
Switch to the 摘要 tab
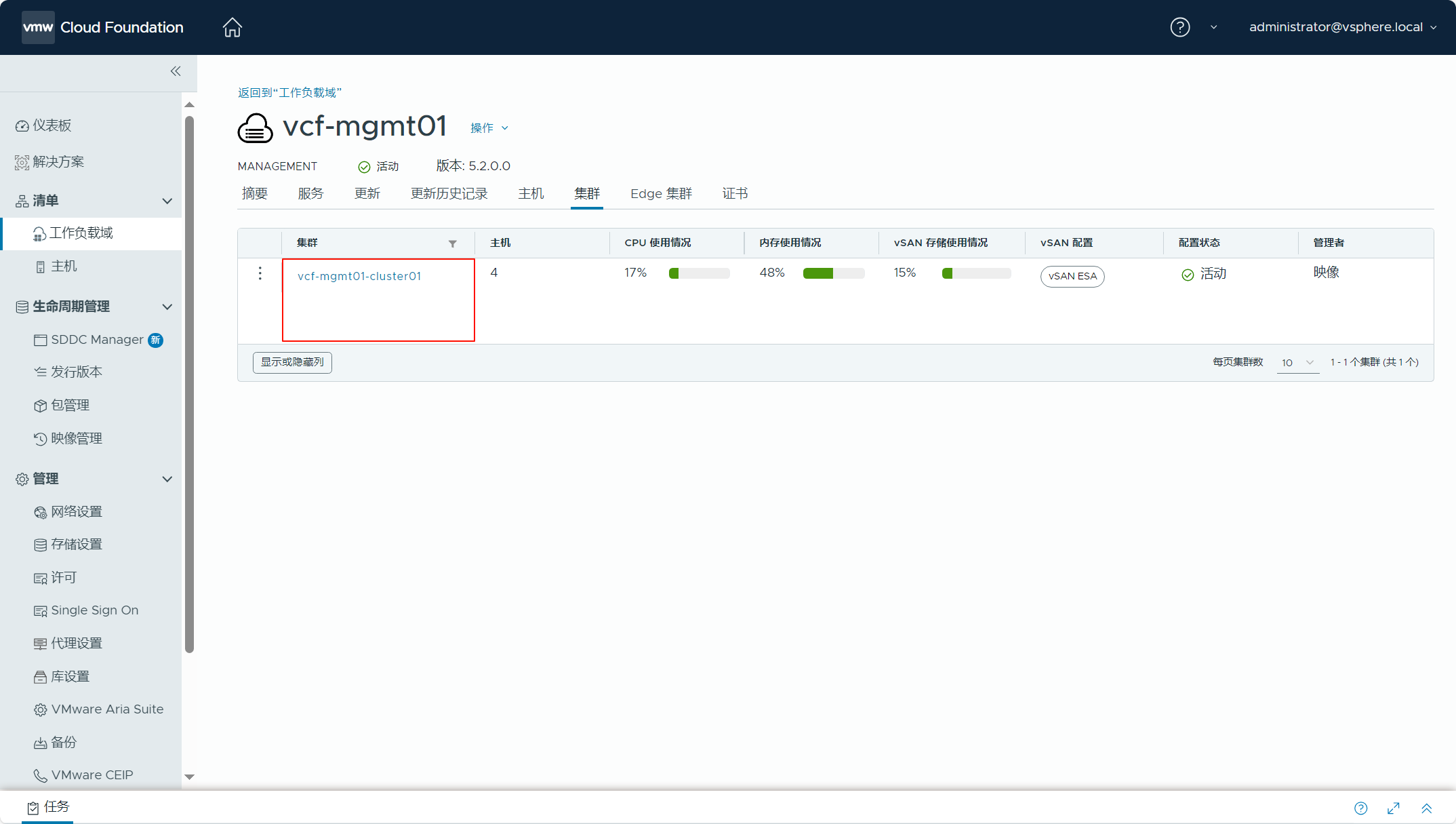[x=254, y=194]
